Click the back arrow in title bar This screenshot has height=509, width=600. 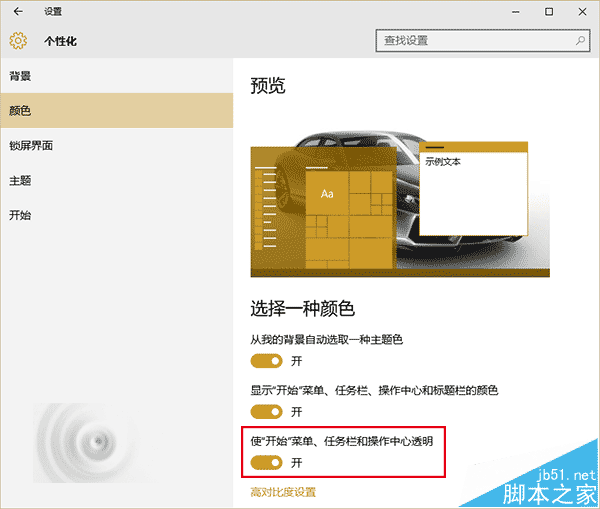[18, 12]
